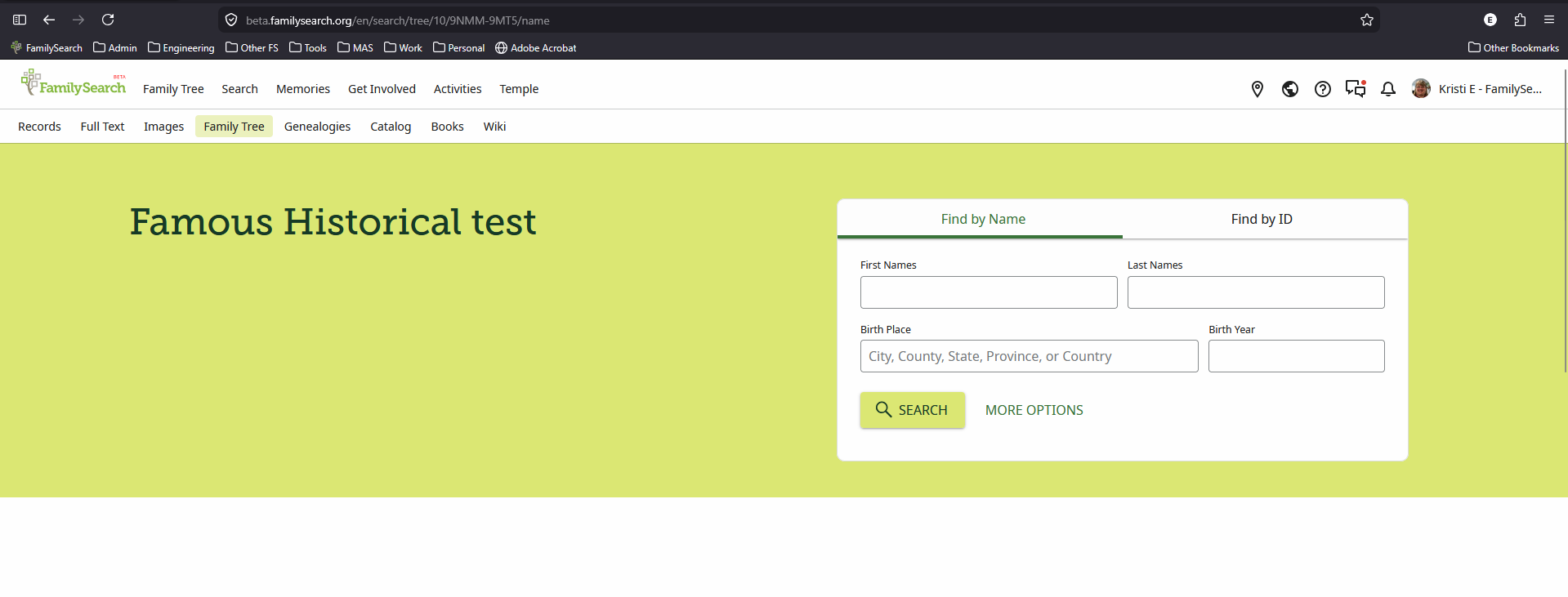
Task: Switch to the Catalog tab
Action: click(x=391, y=127)
